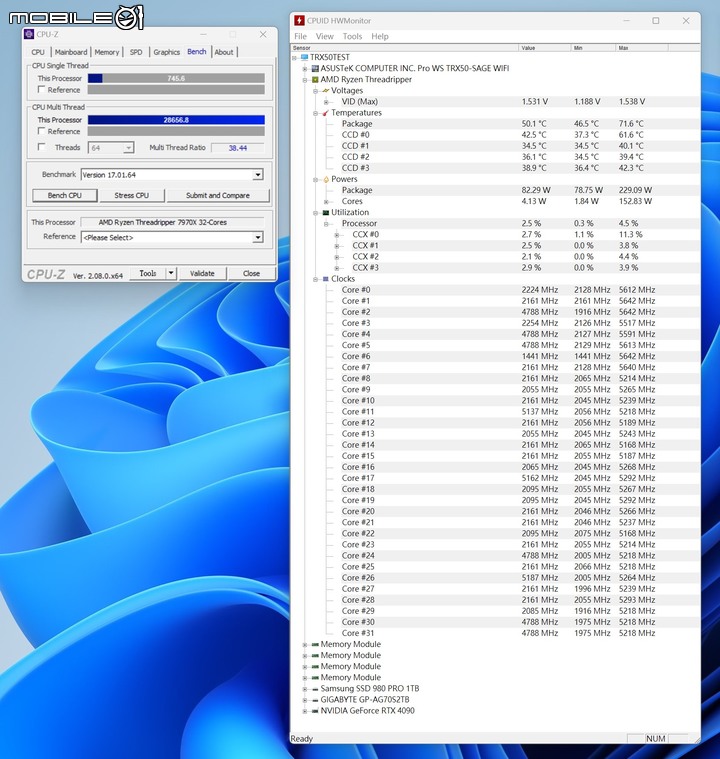720x759 pixels.
Task: Collapse the Temperatures node
Action: (x=315, y=113)
